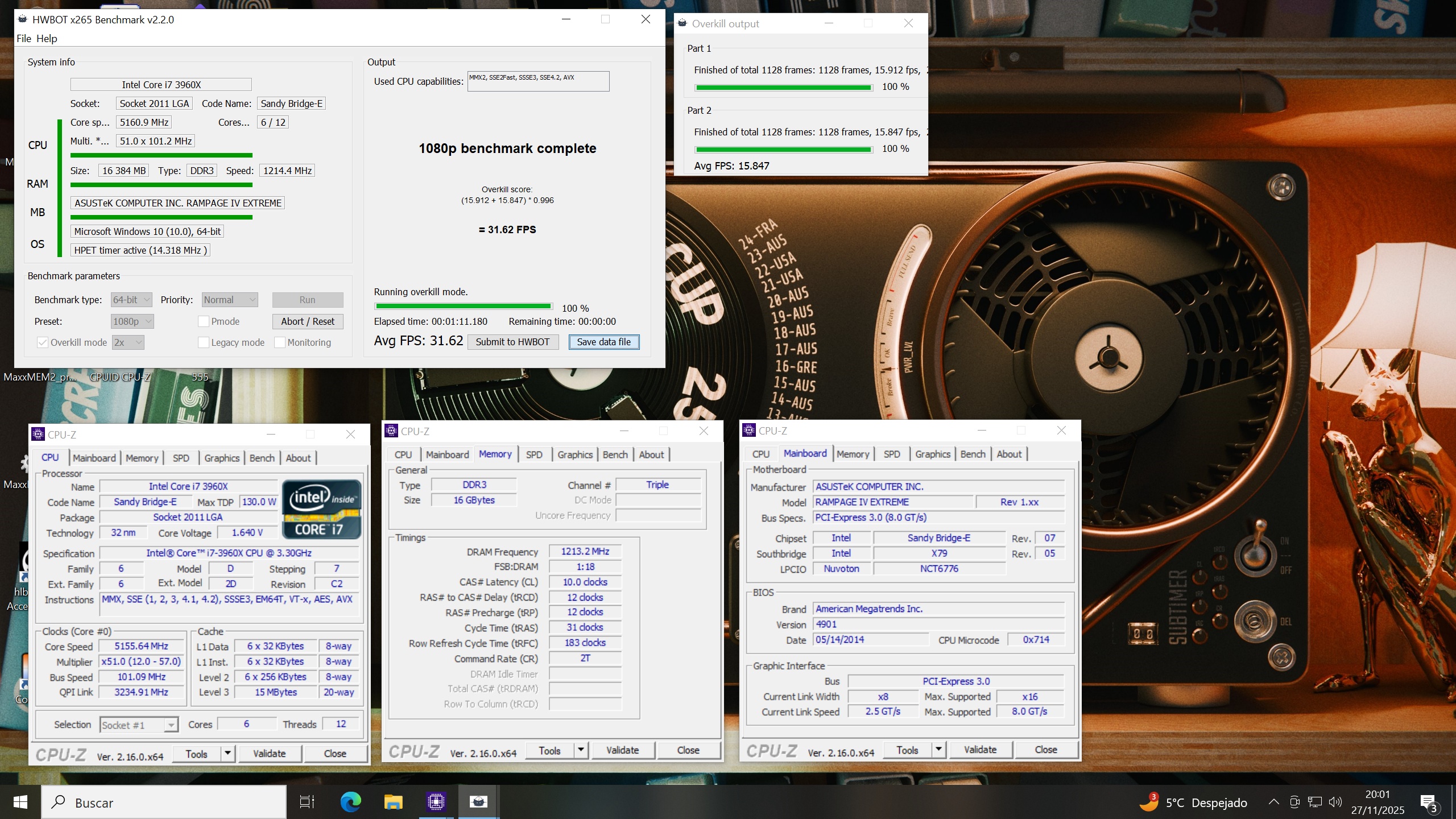Open the 1080p preset dropdown

[133, 321]
